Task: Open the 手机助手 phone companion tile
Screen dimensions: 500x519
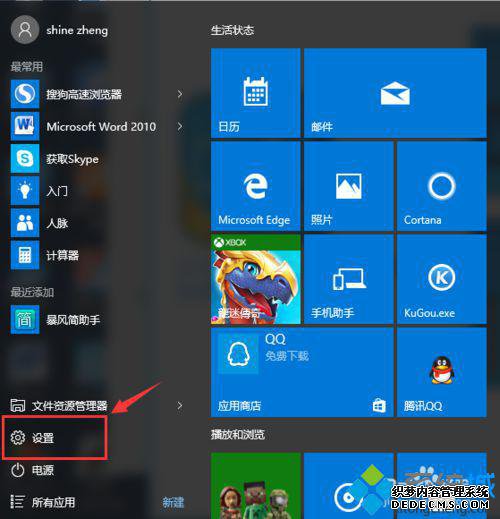Action: coord(349,279)
